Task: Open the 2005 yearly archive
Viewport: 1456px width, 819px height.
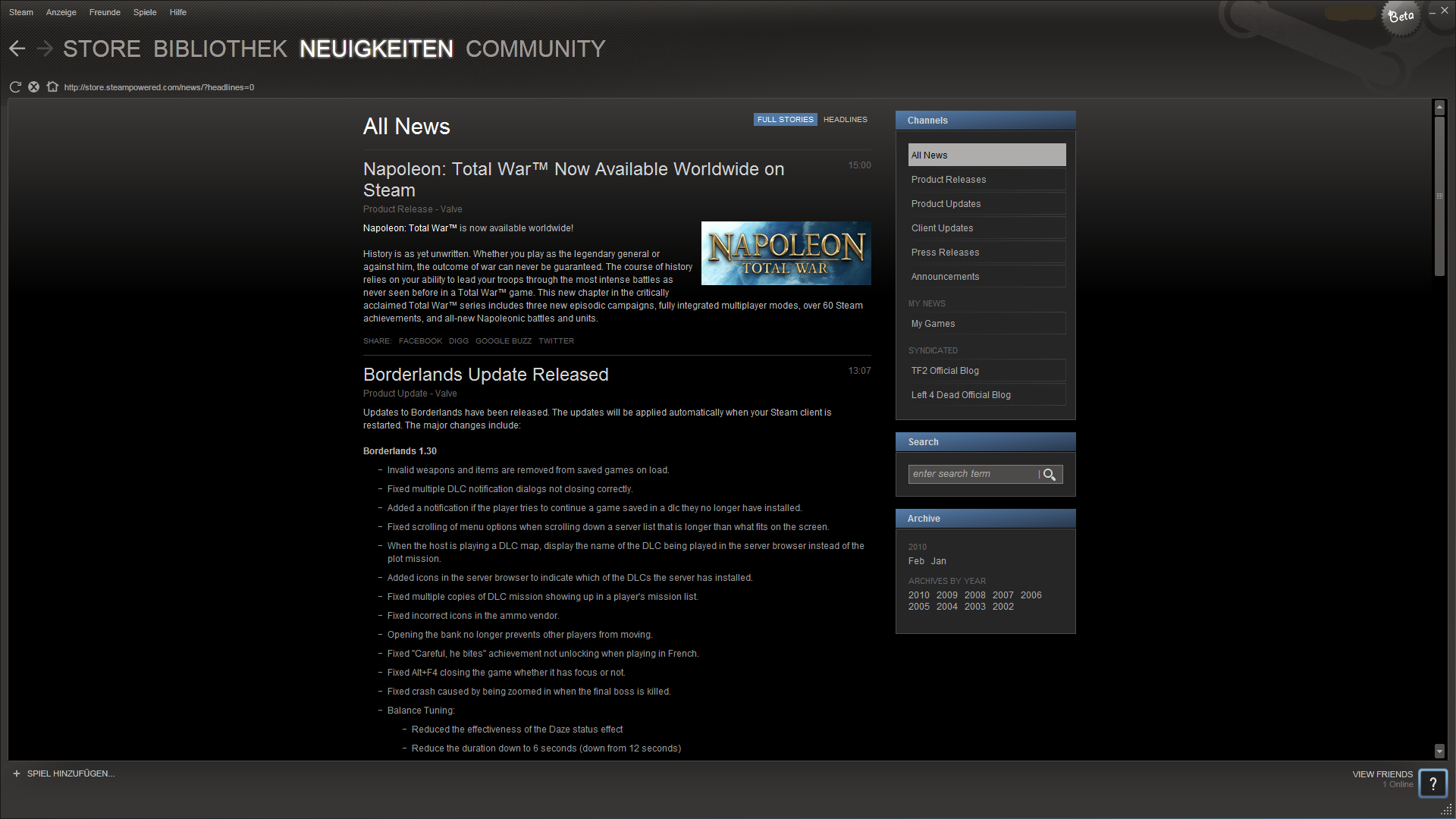Action: click(919, 607)
